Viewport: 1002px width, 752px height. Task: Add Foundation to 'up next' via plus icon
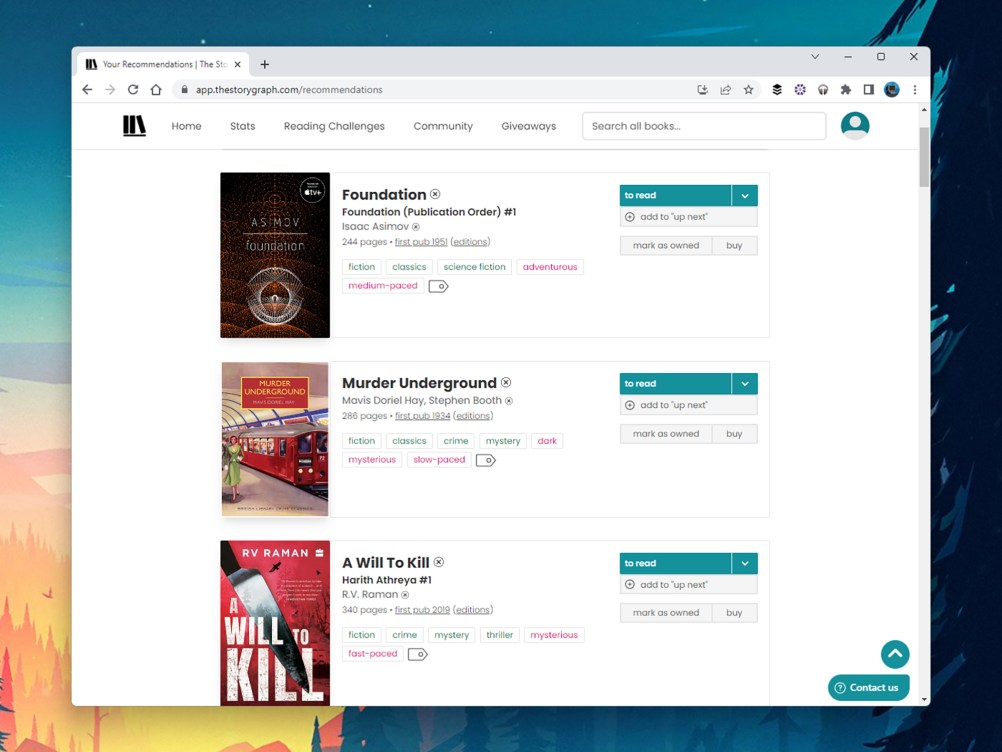click(630, 216)
